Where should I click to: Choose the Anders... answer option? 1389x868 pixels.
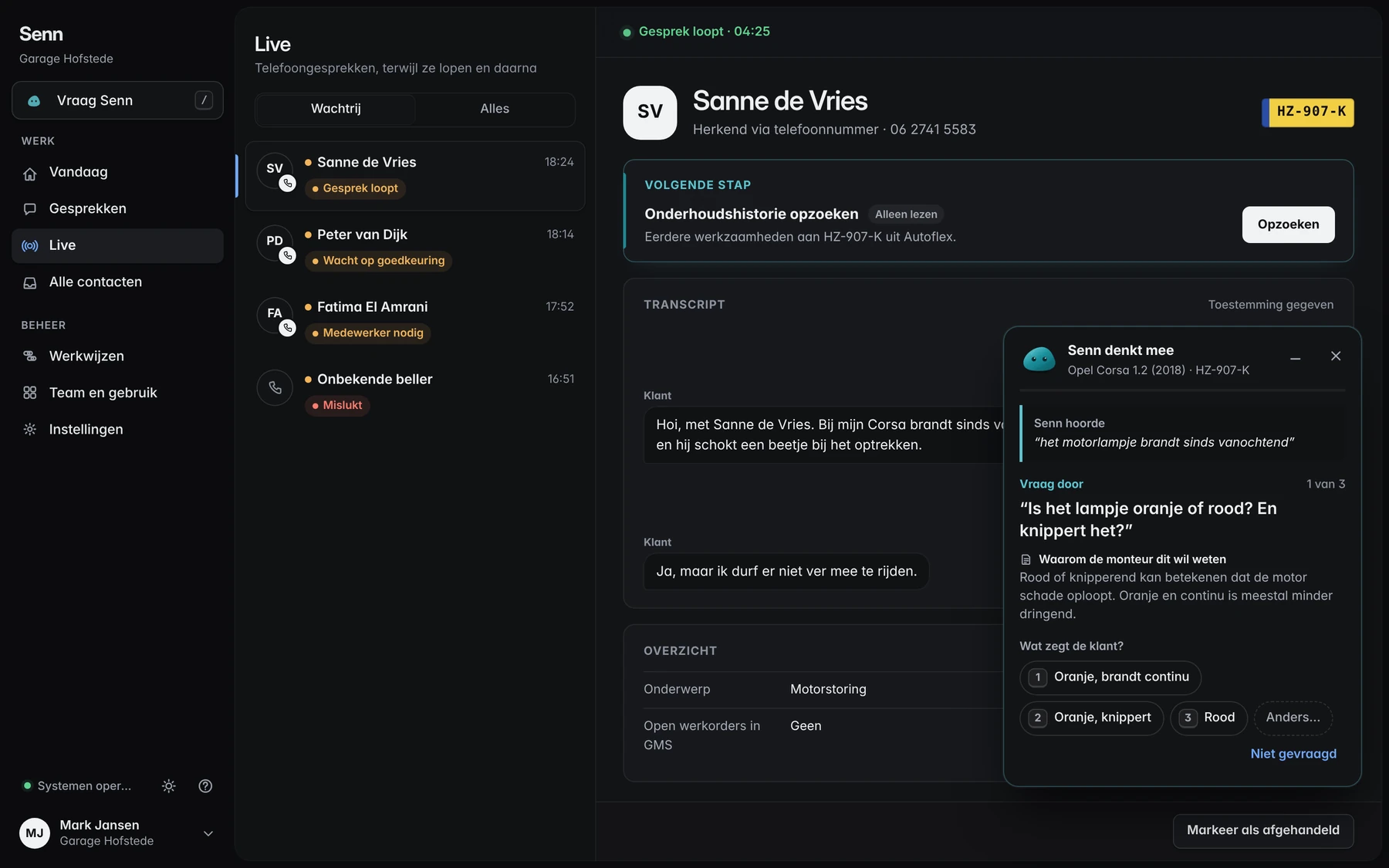point(1293,718)
